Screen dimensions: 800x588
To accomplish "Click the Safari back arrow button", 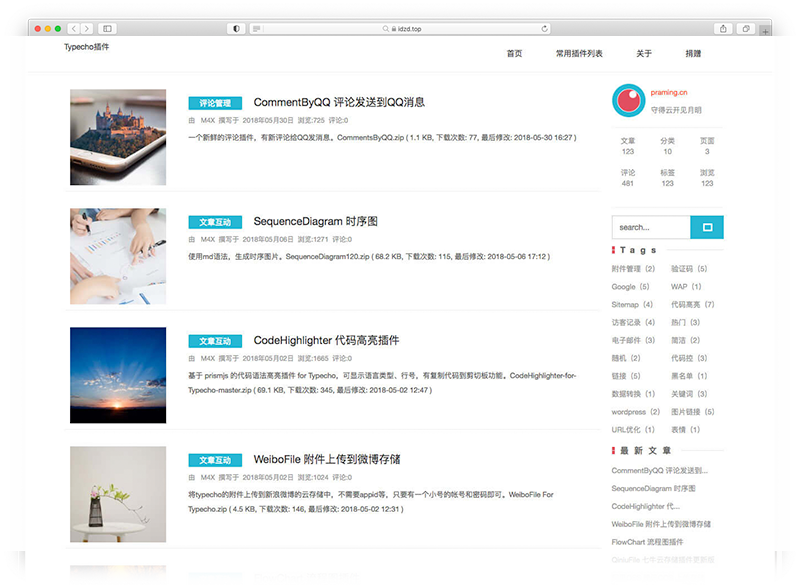I will [74, 29].
